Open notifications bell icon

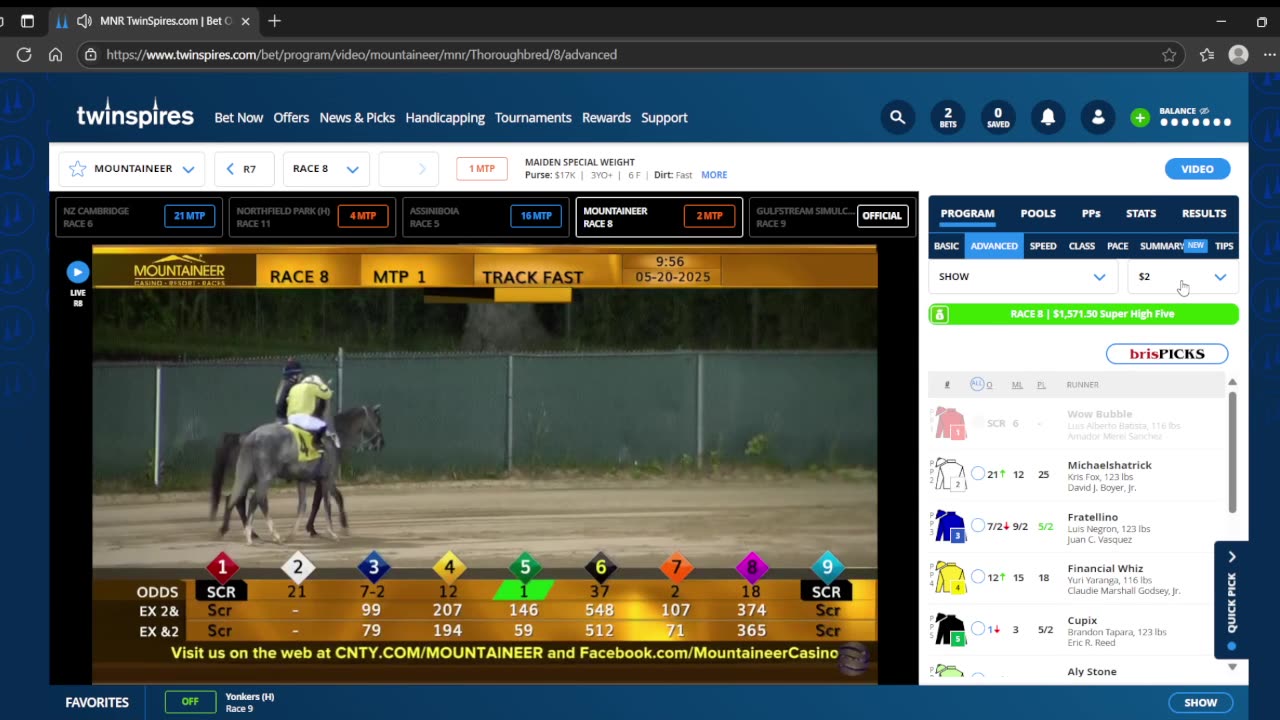point(1048,118)
